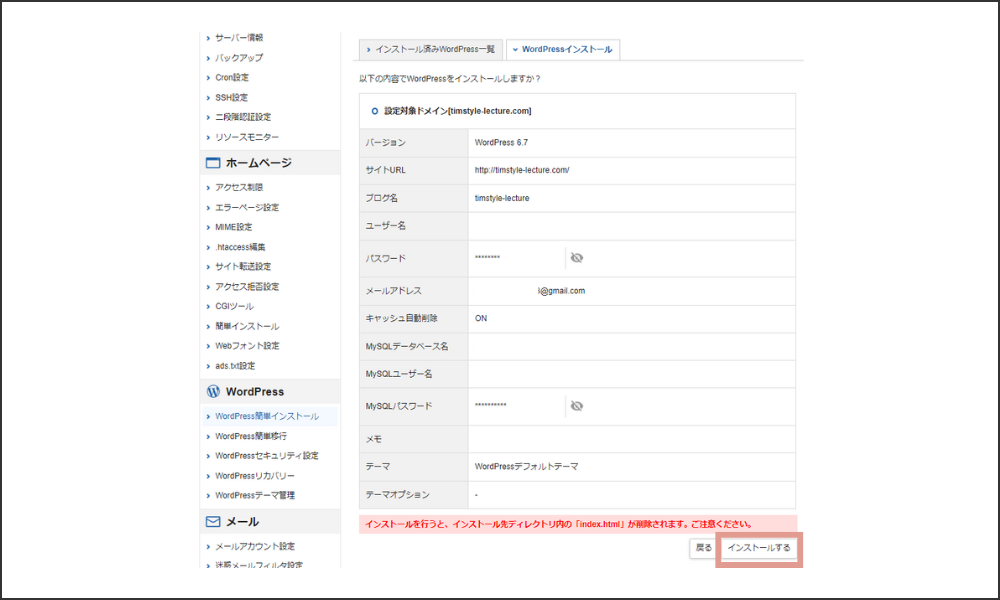Click the 戻る button
Viewport: 1000px width, 600px height.
coord(703,548)
